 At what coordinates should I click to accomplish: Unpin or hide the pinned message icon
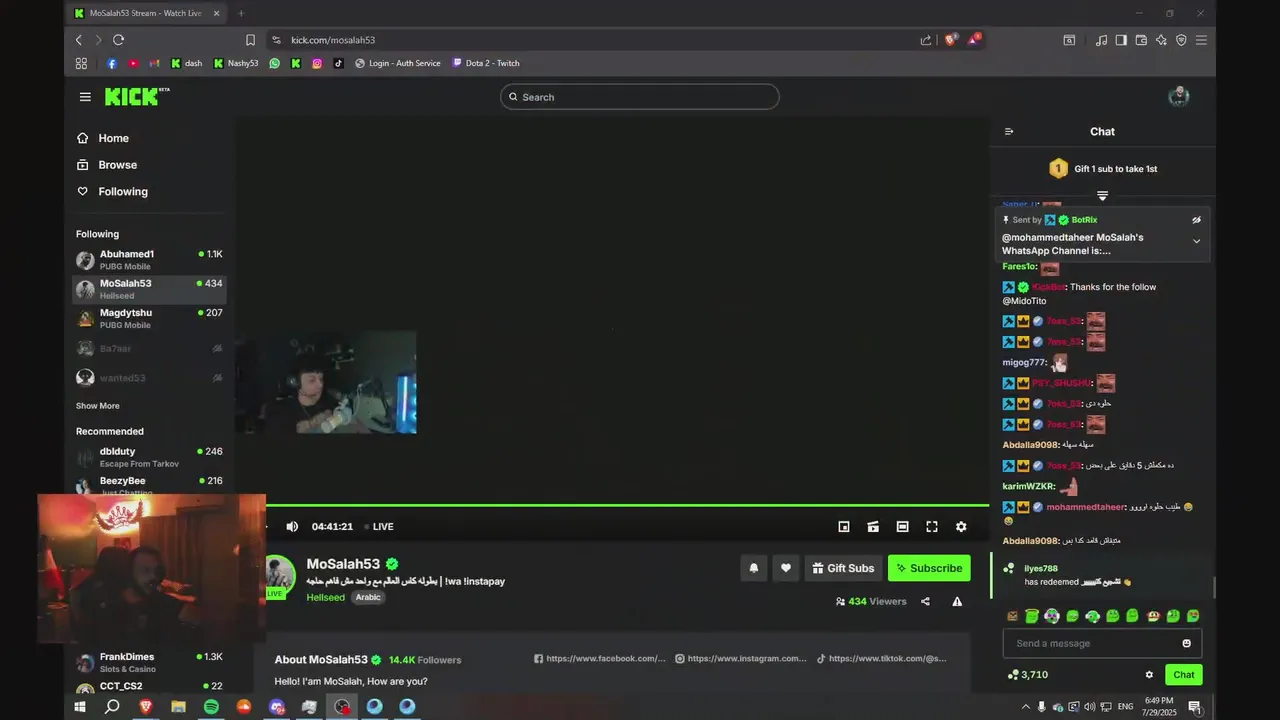click(x=1196, y=220)
